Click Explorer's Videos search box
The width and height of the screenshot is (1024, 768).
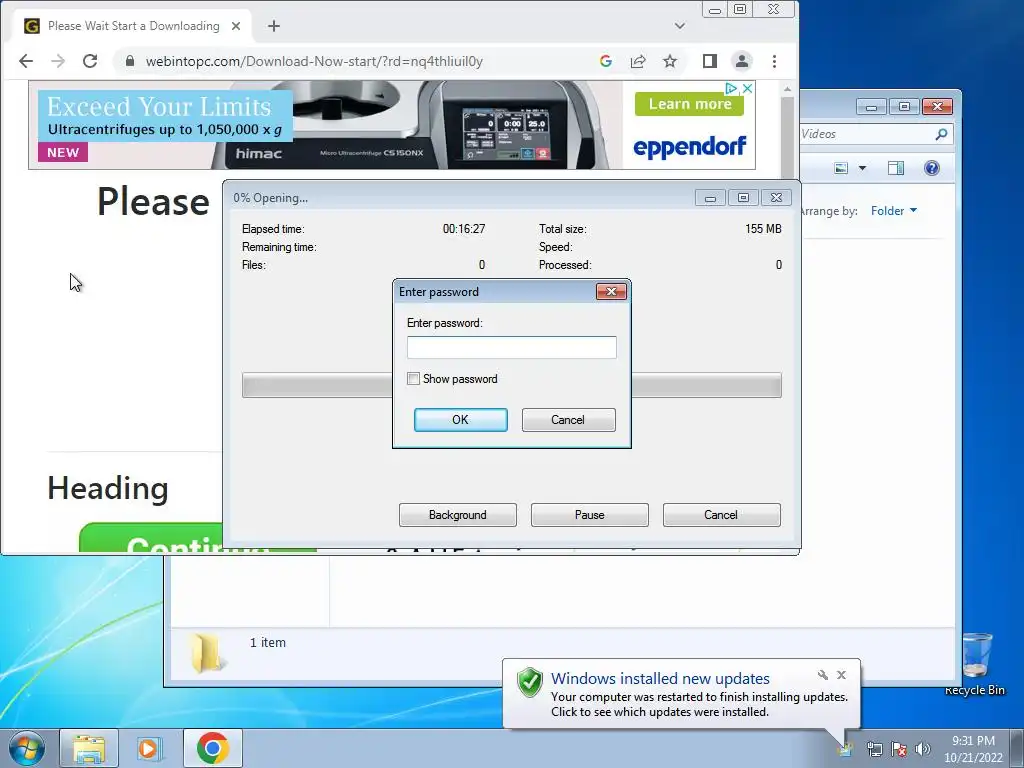[869, 134]
